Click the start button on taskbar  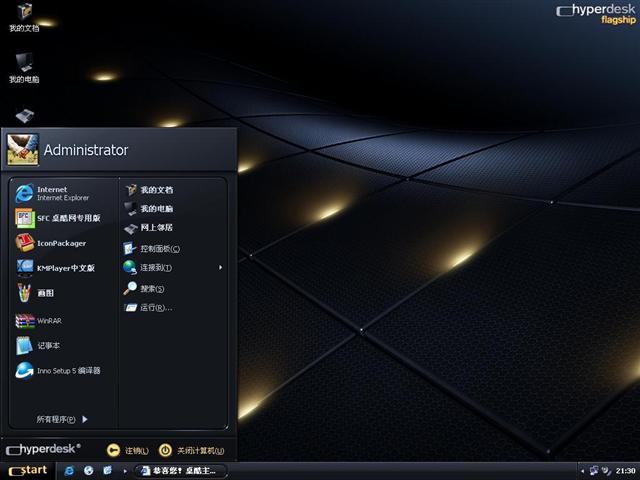[27, 471]
